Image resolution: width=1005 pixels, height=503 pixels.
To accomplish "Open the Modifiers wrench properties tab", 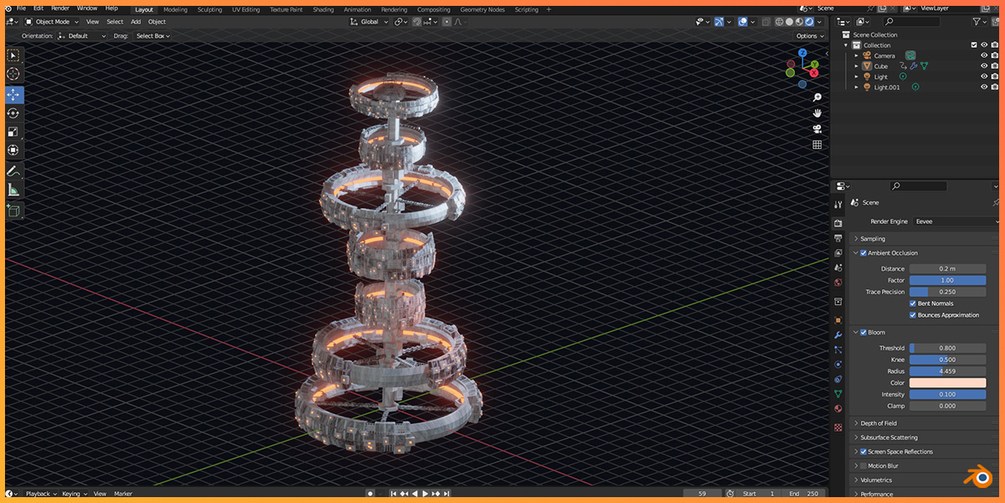I will [x=838, y=335].
